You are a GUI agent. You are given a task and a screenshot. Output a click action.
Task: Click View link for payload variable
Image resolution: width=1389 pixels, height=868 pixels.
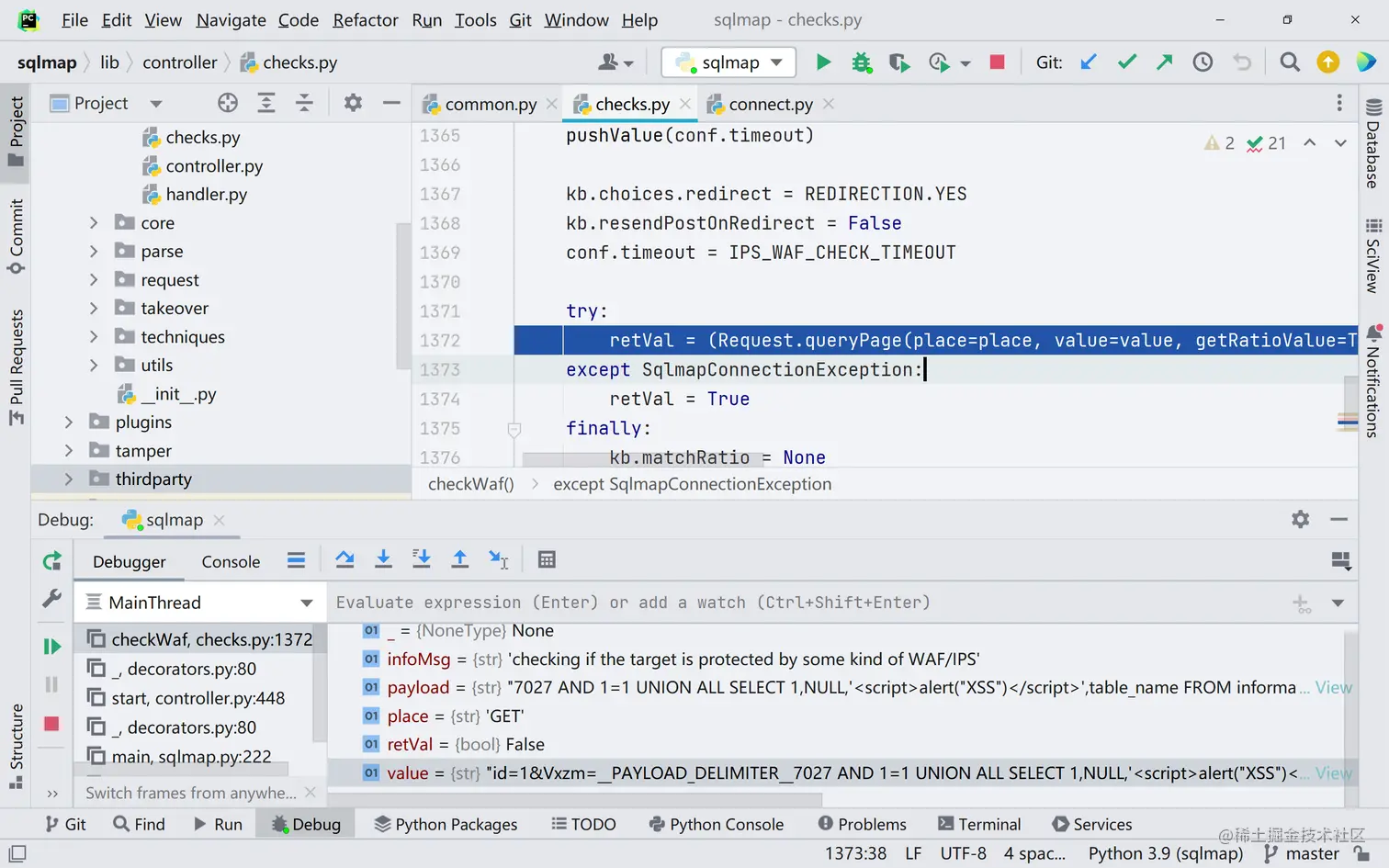[x=1333, y=688]
